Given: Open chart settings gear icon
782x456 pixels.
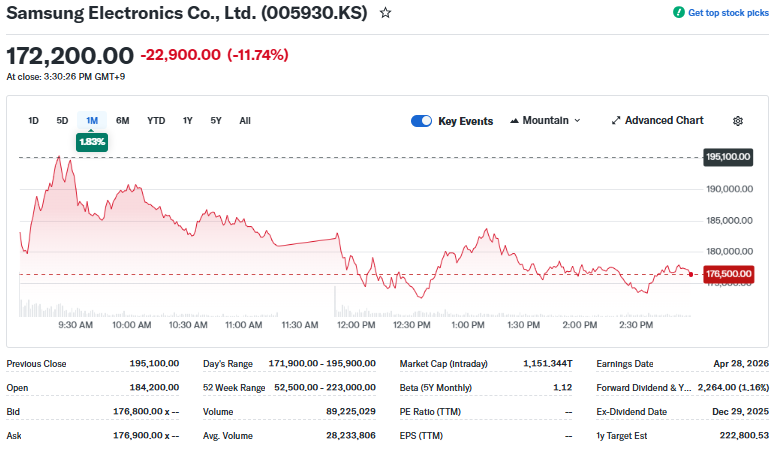Looking at the screenshot, I should (738, 121).
